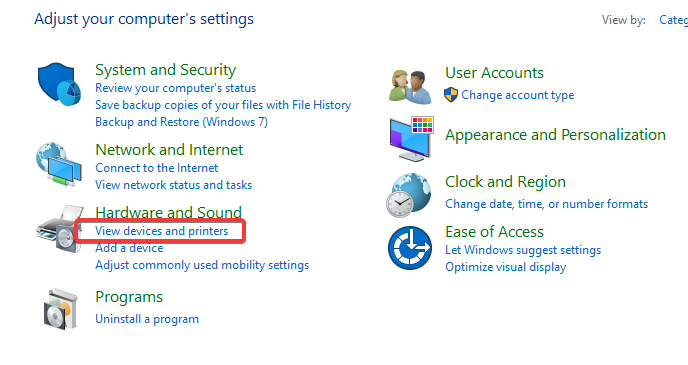Image resolution: width=688 pixels, height=365 pixels.
Task: Open Change date, time, or number formats
Action: tap(546, 204)
